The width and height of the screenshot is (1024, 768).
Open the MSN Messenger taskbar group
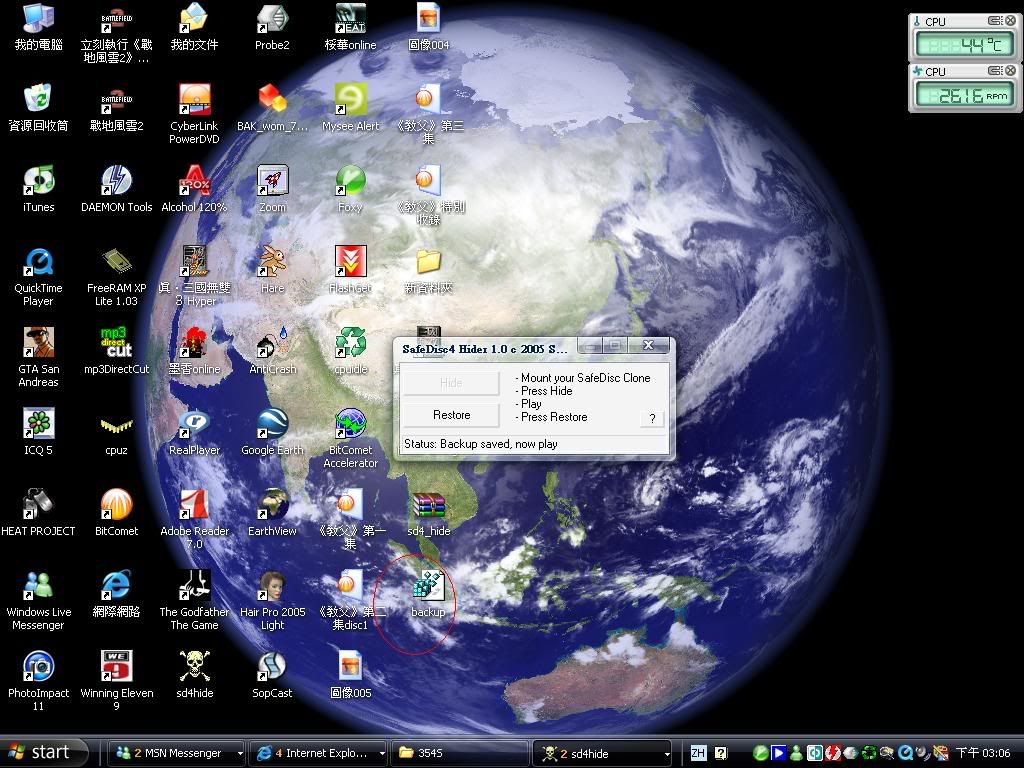point(170,753)
